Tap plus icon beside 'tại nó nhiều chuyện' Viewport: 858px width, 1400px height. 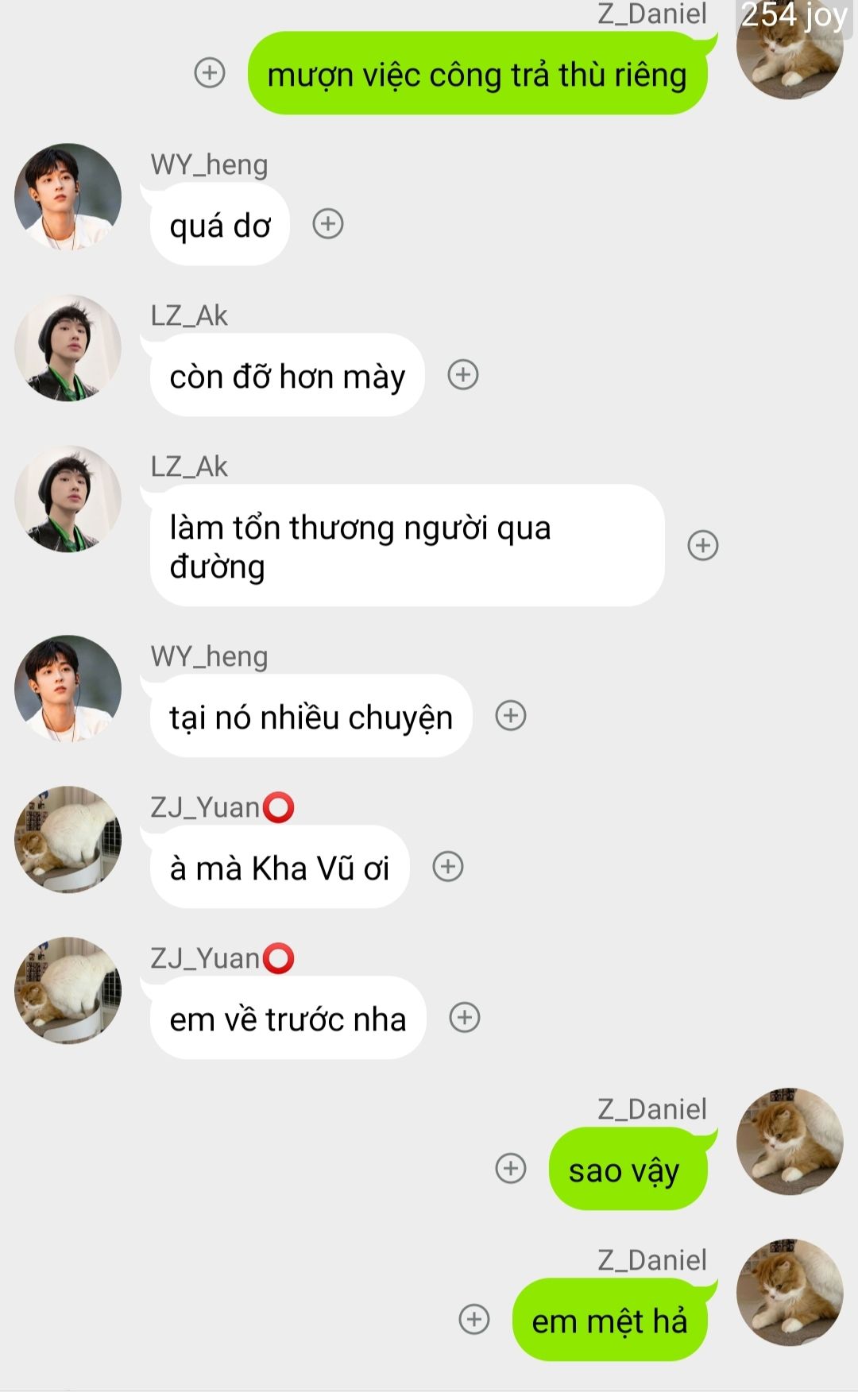pos(511,715)
